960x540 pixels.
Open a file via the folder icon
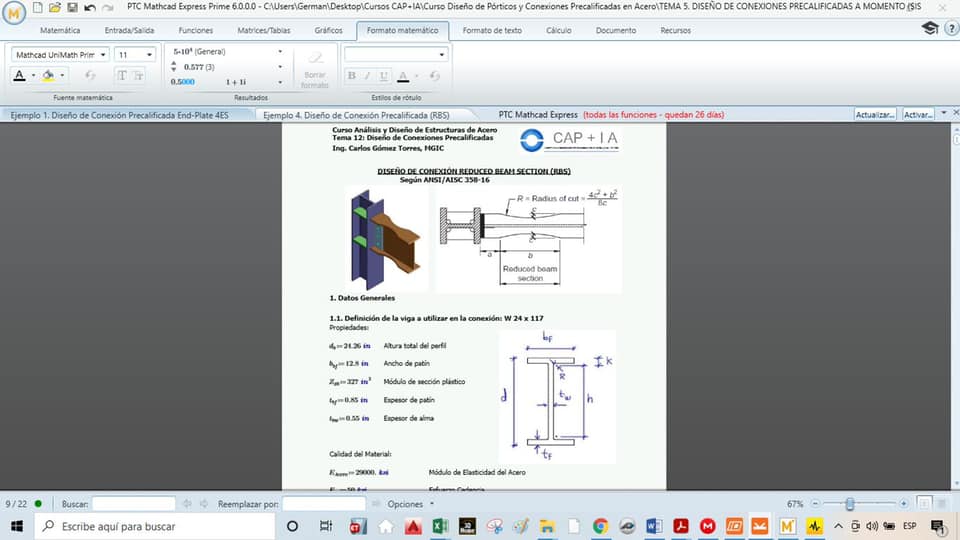click(x=55, y=7)
